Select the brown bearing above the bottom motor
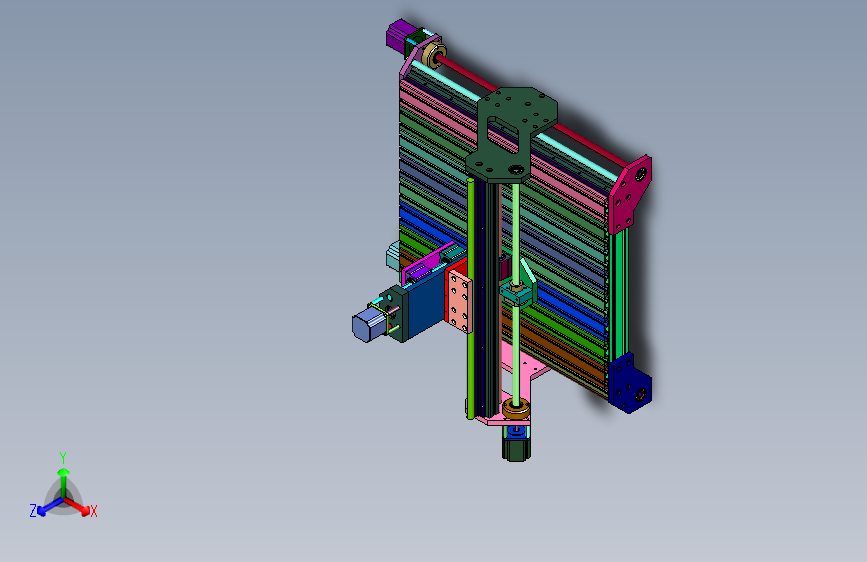 (516, 409)
